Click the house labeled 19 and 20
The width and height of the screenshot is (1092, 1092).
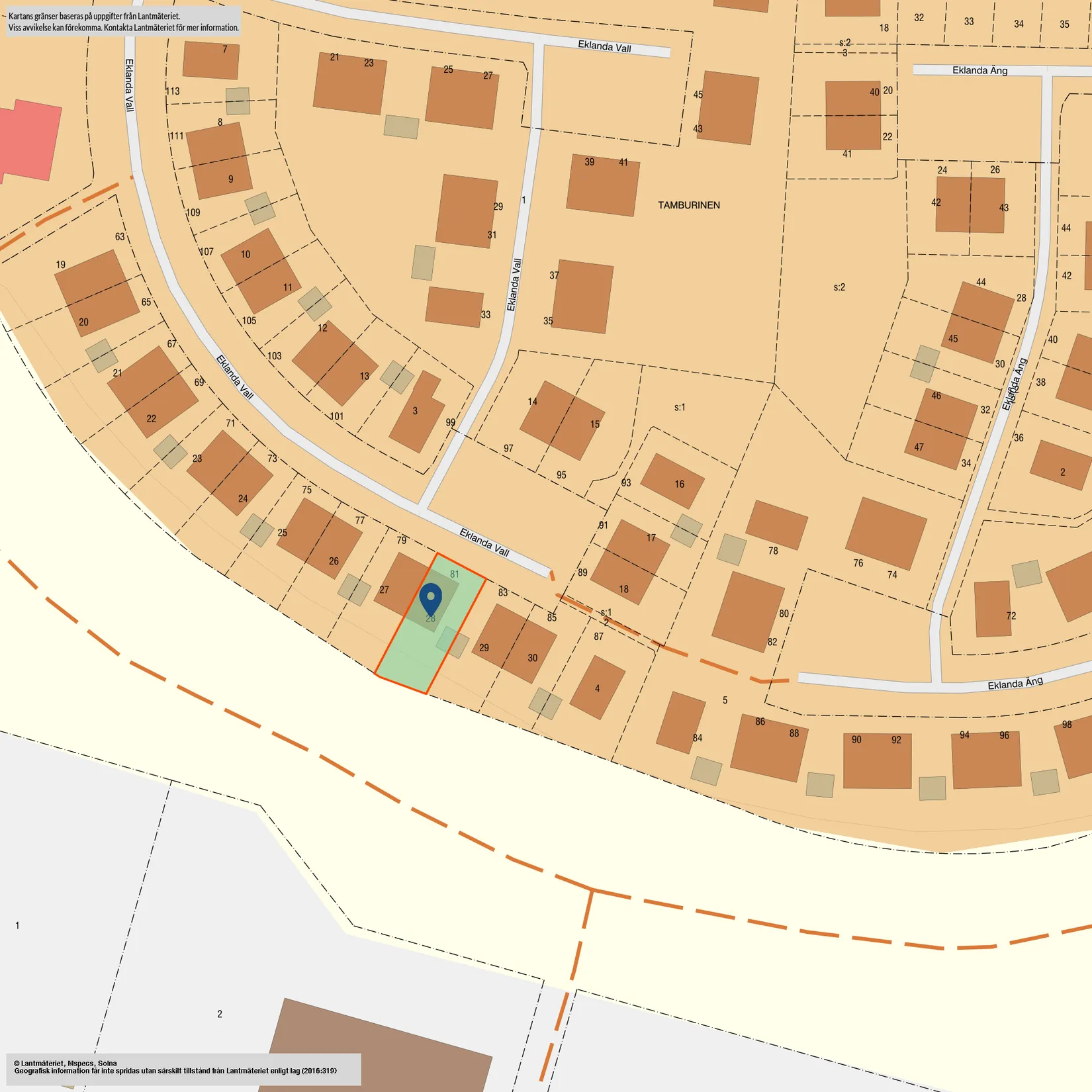click(x=97, y=293)
